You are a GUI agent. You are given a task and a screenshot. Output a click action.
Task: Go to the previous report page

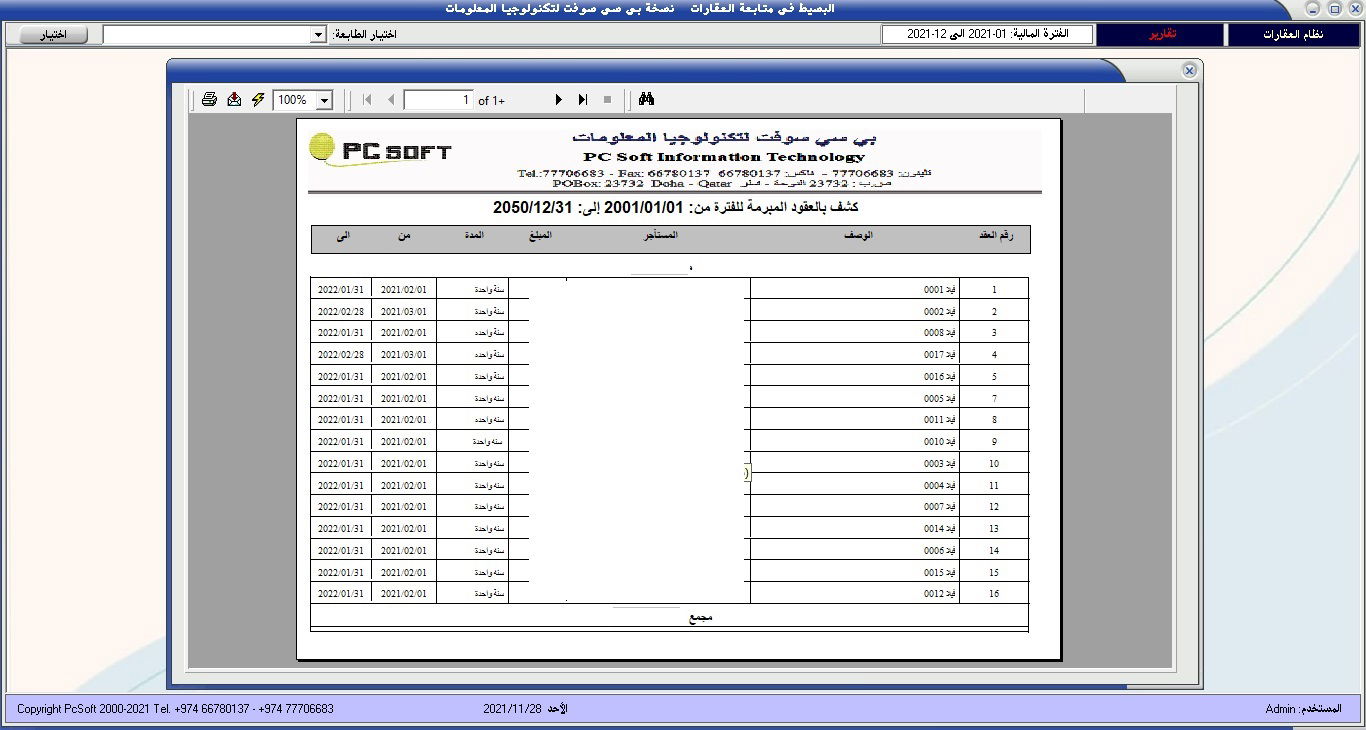click(x=391, y=99)
